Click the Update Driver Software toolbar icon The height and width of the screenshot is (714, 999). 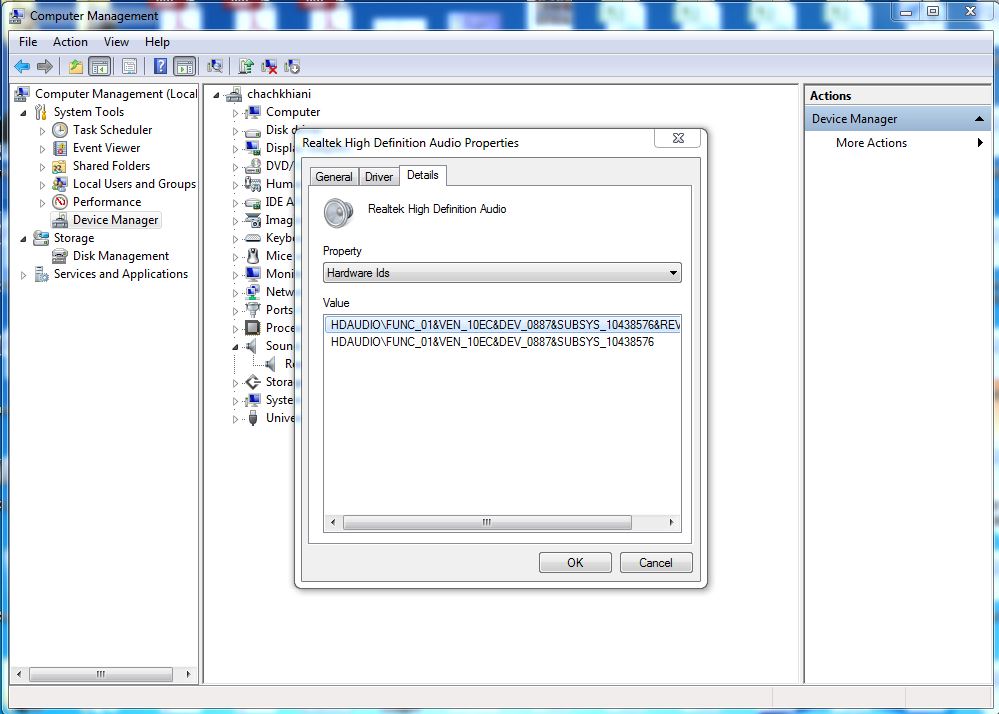click(x=245, y=66)
